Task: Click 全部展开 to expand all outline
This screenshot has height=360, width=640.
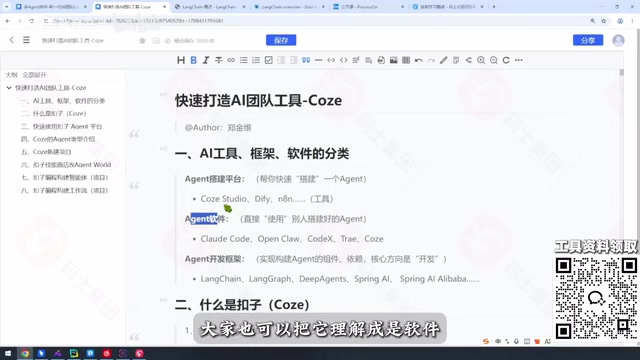Action: [34, 75]
